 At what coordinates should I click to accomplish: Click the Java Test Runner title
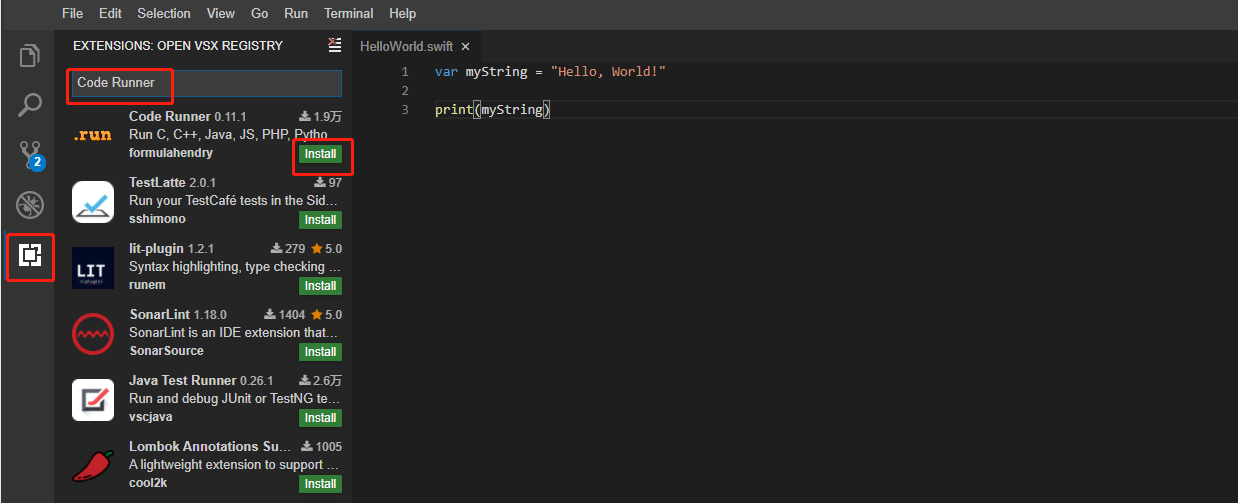pos(183,380)
